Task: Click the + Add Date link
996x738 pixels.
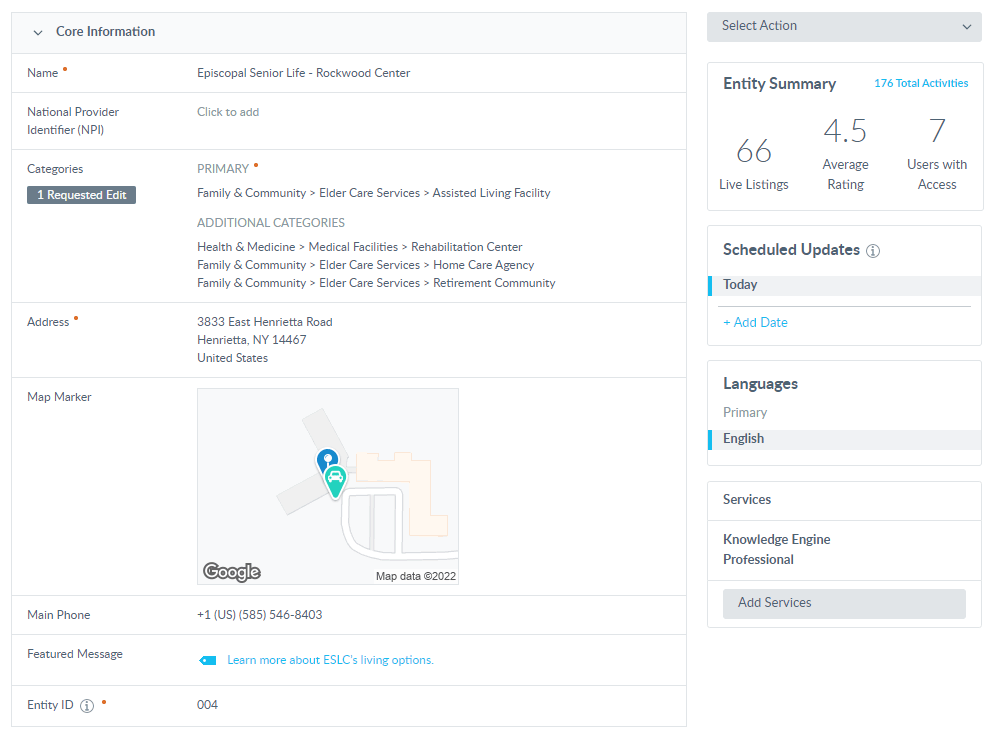Action: click(755, 323)
